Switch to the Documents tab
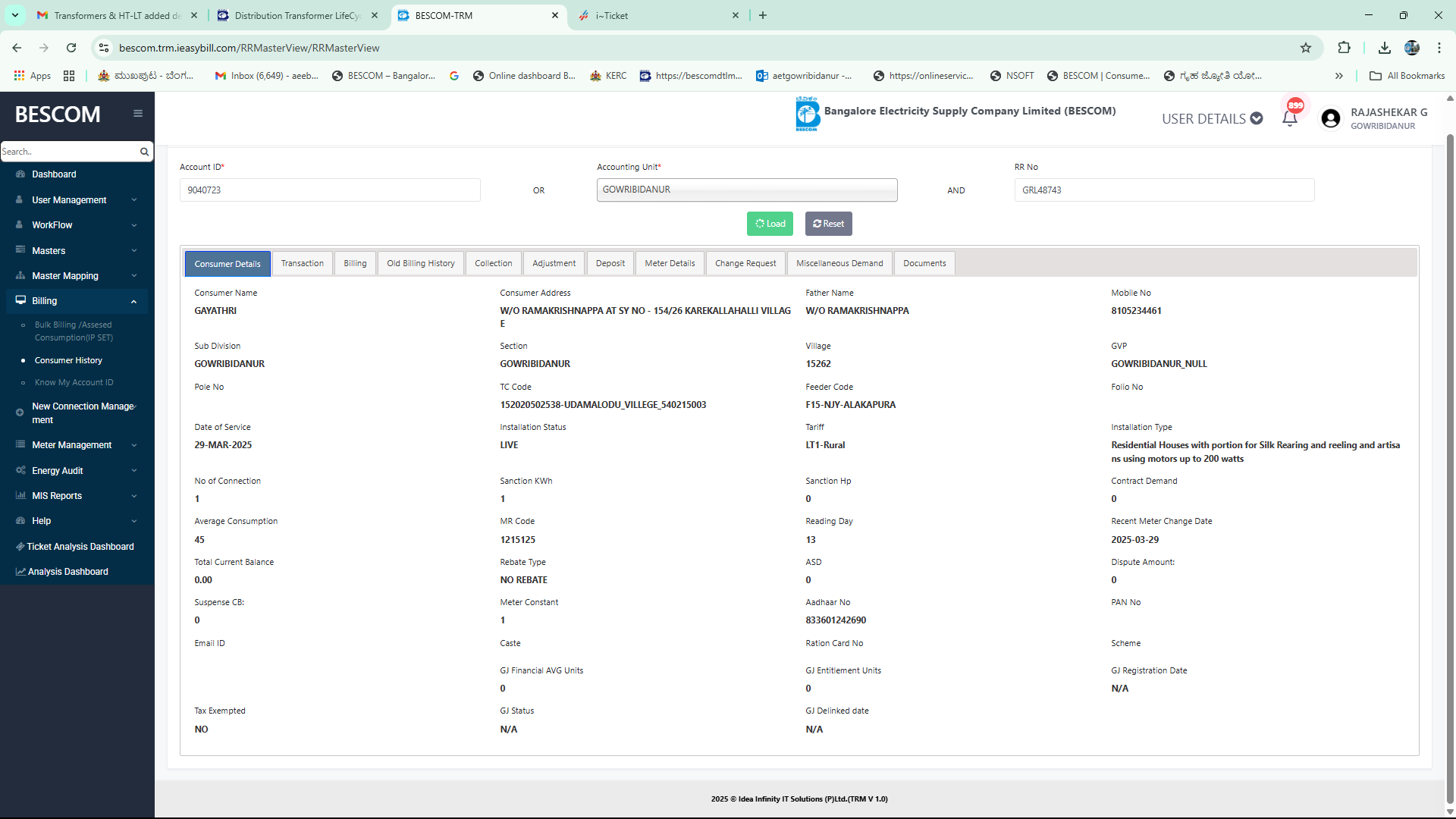 tap(924, 264)
